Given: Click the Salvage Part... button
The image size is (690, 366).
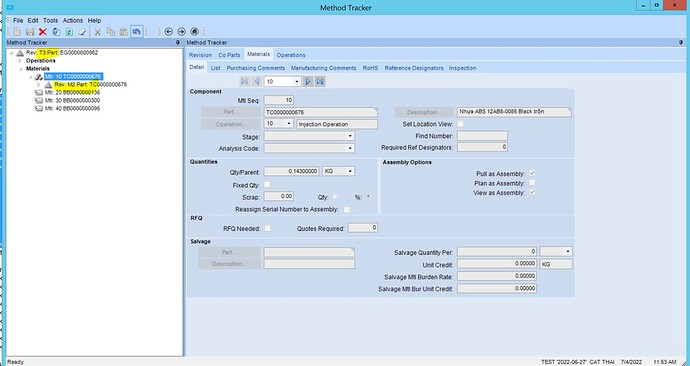Looking at the screenshot, I should 229,252.
